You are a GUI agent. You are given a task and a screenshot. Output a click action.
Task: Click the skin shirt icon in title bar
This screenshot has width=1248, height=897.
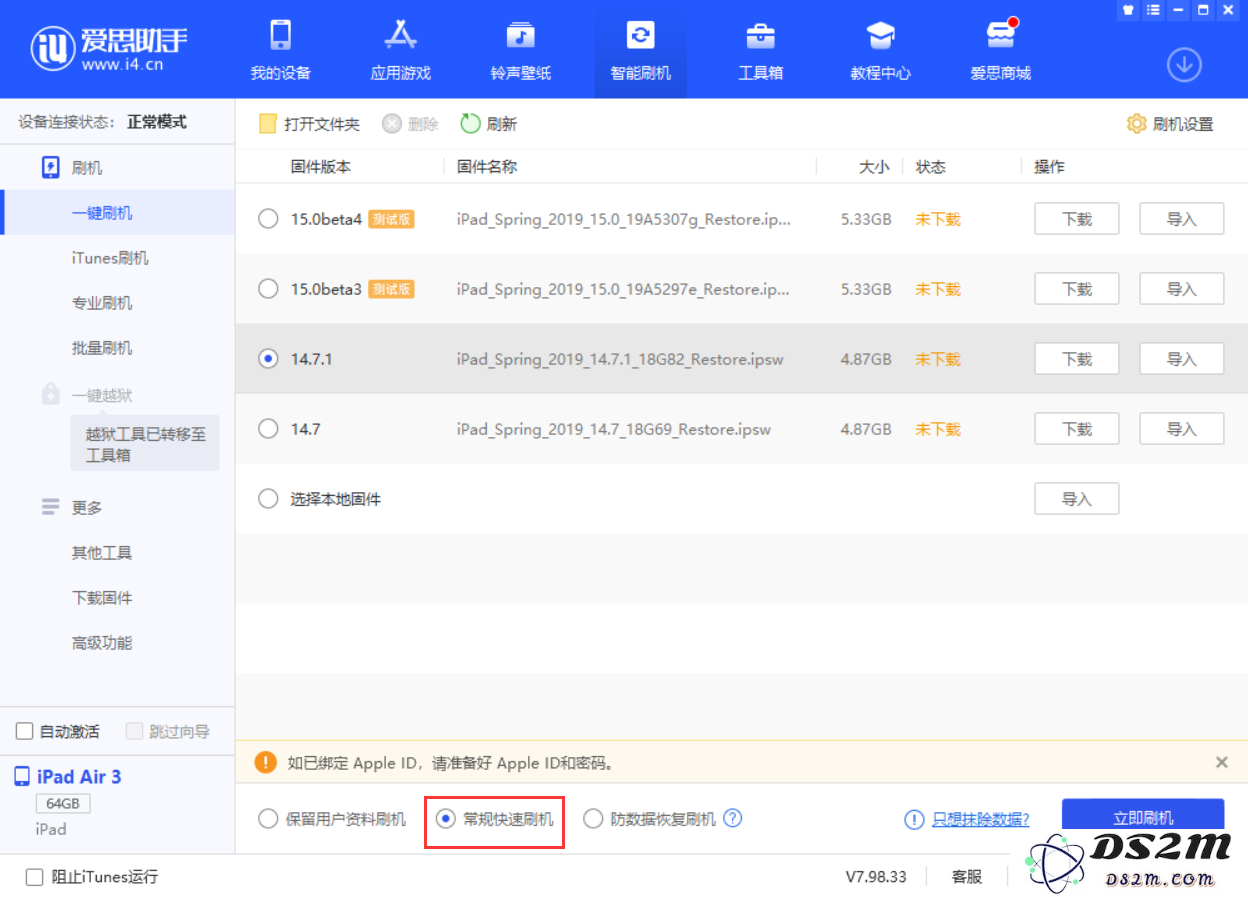(x=1129, y=10)
